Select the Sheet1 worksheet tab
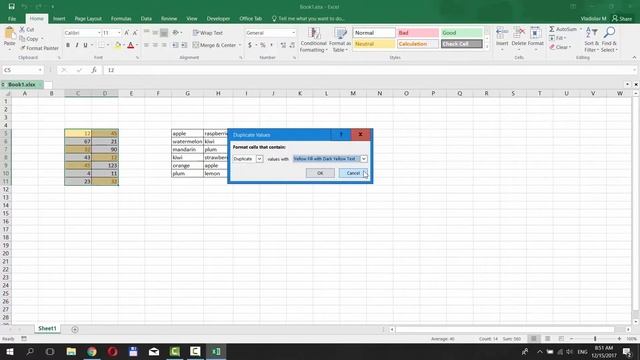Image resolution: width=640 pixels, height=360 pixels. (x=47, y=328)
